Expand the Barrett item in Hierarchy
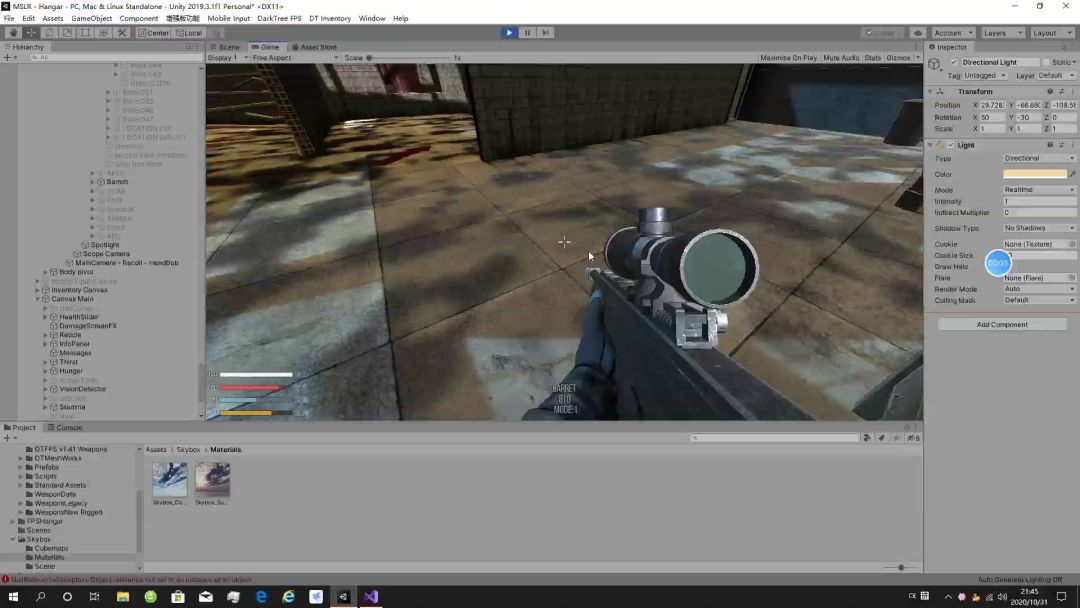This screenshot has width=1080, height=608. pyautogui.click(x=92, y=182)
